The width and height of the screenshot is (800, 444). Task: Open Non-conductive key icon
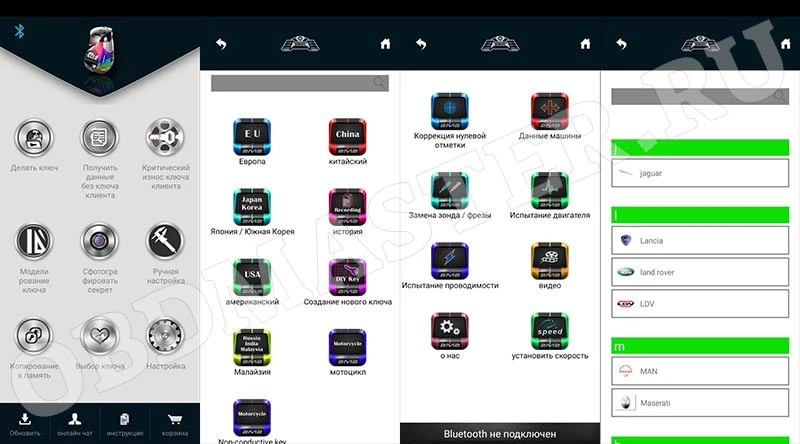[x=252, y=417]
